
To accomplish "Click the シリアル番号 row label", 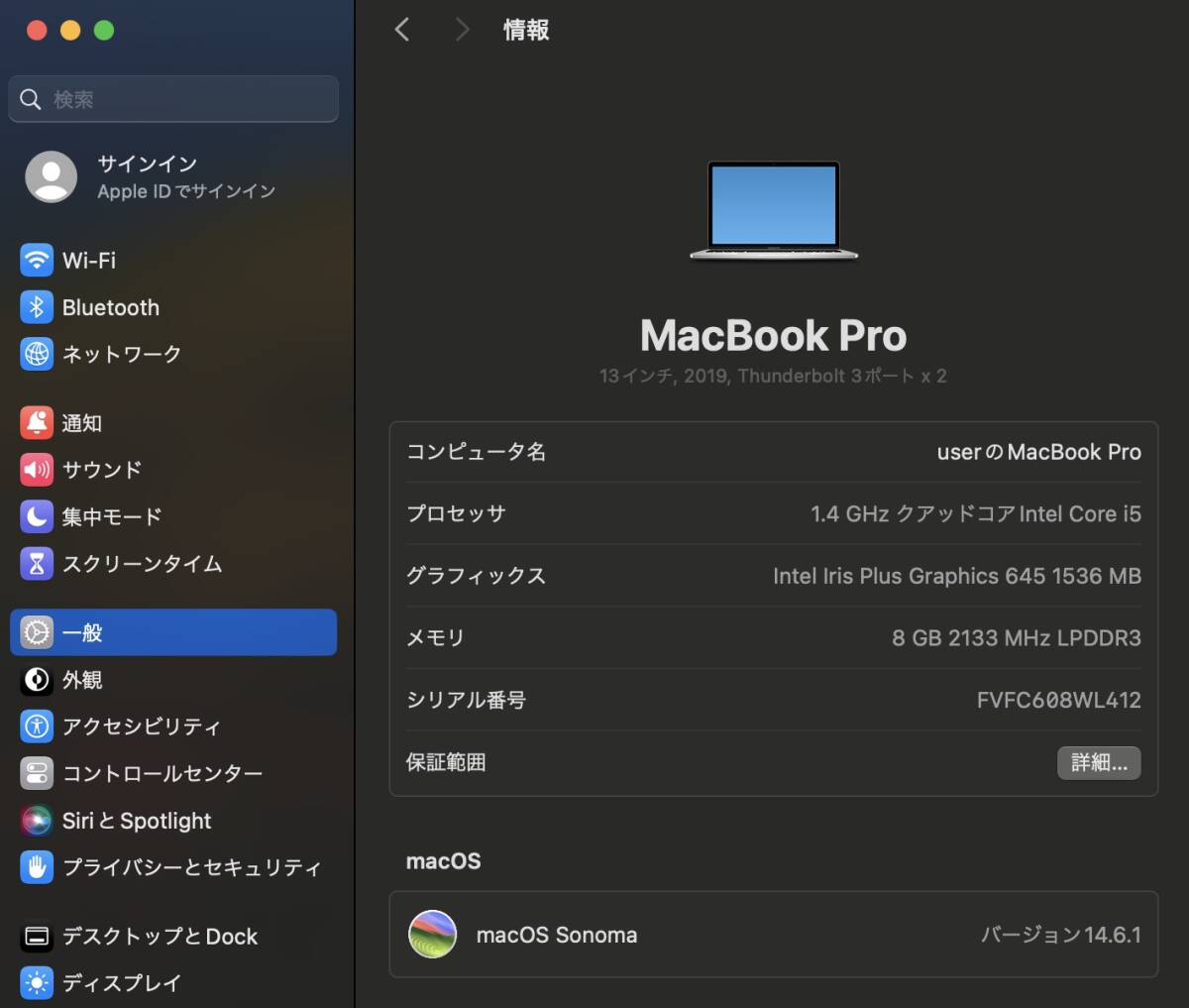I will tap(466, 700).
